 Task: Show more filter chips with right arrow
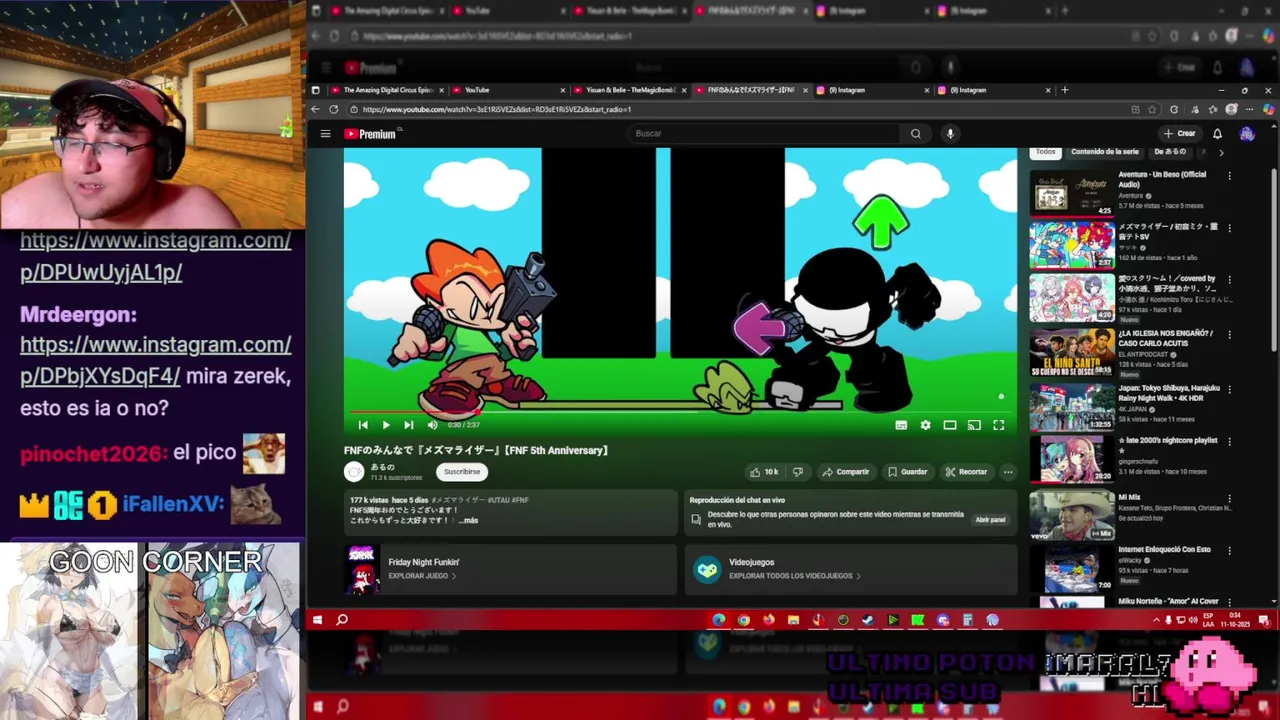point(1220,152)
